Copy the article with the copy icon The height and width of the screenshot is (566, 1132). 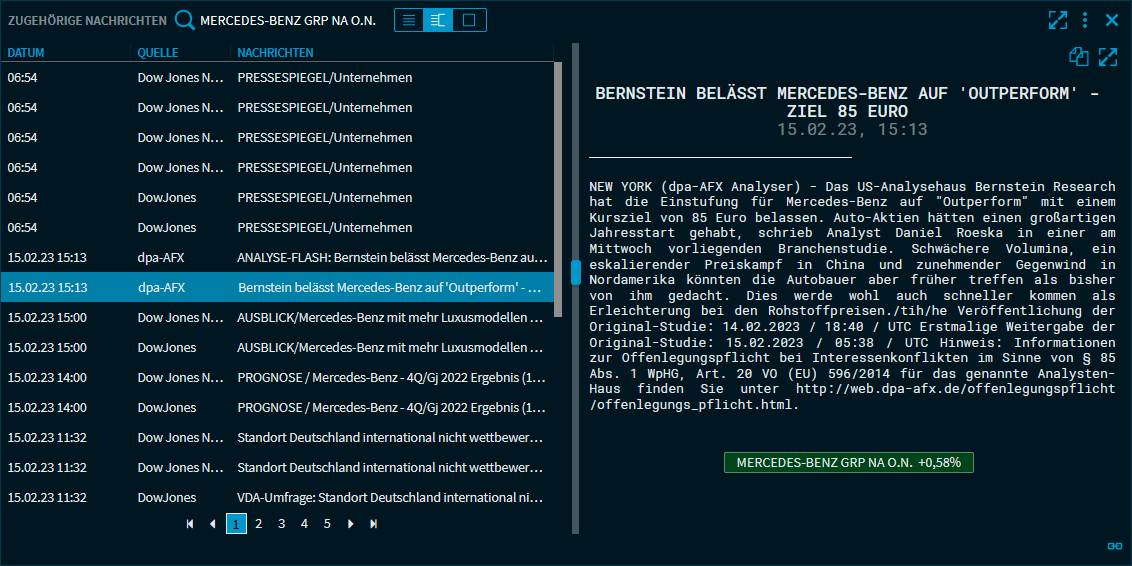(1078, 57)
